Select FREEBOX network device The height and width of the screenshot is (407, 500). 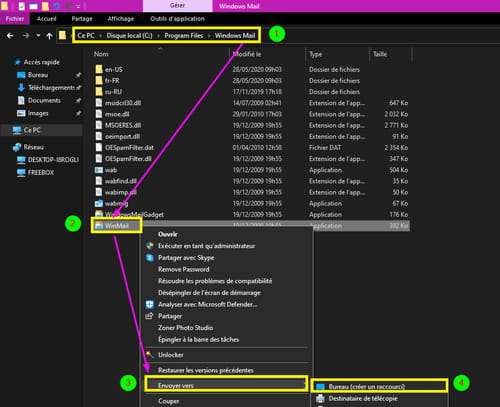pos(41,172)
